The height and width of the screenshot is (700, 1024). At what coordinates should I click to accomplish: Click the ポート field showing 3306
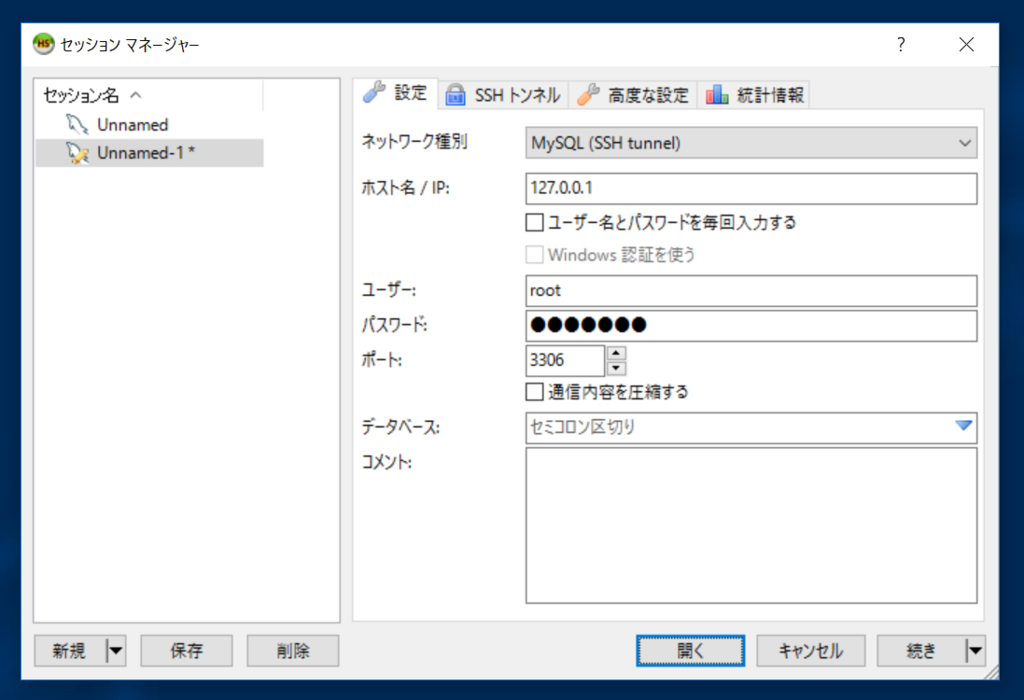565,360
